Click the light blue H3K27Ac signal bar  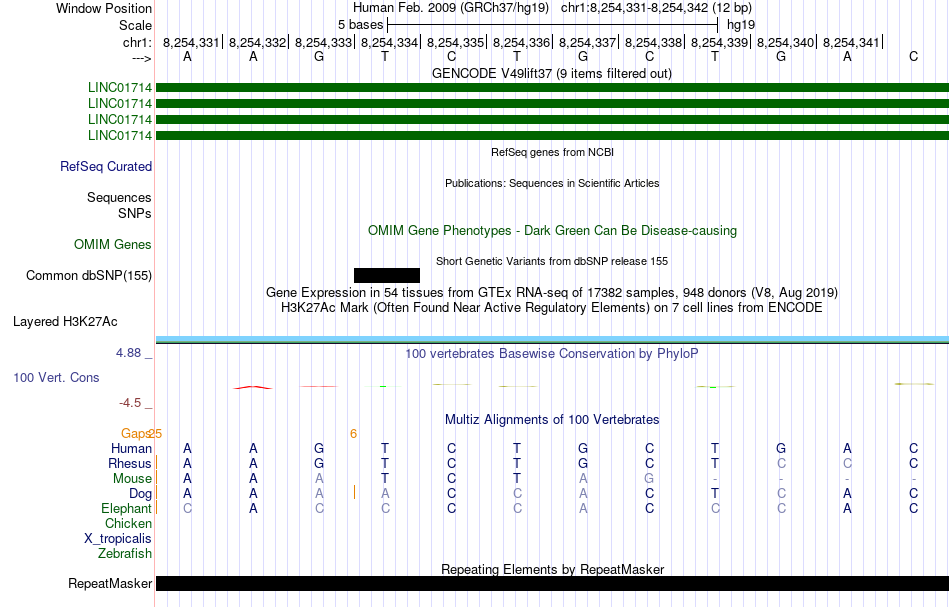click(x=552, y=339)
